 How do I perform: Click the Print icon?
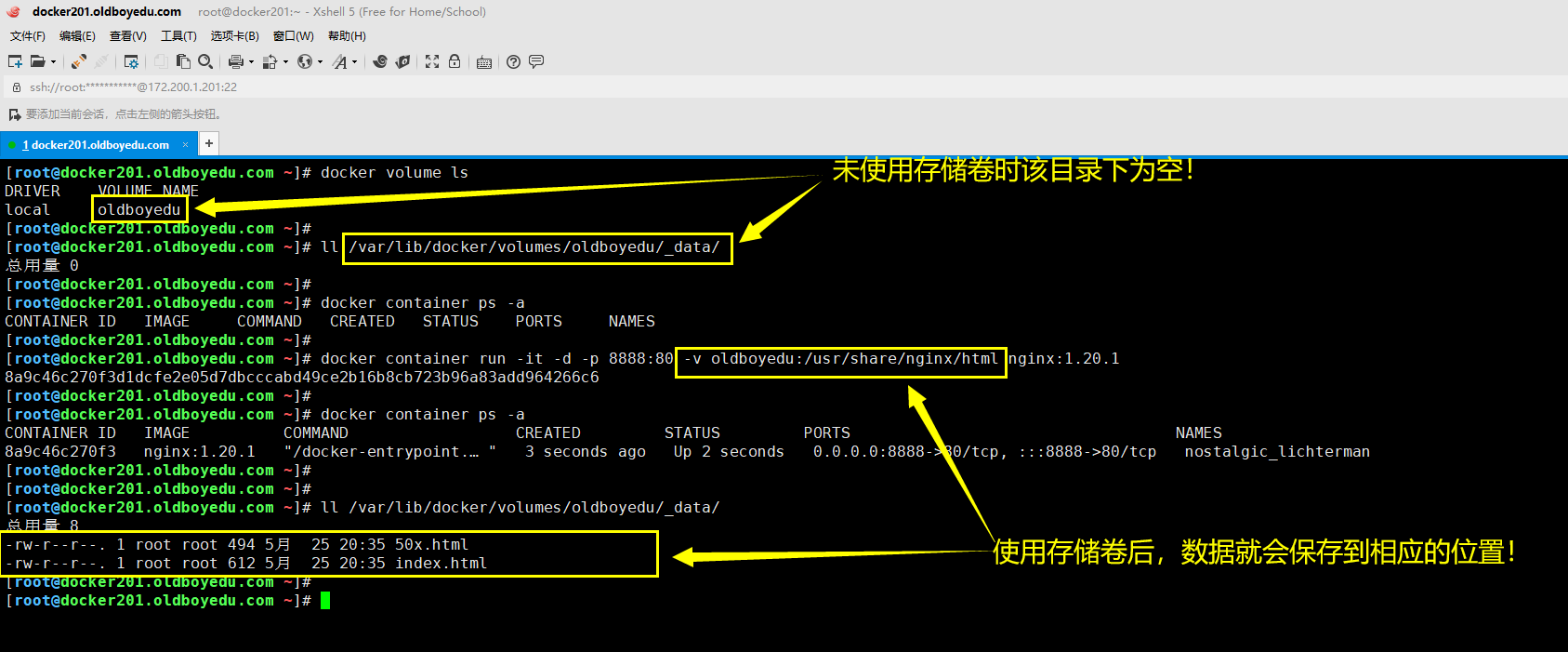tap(235, 61)
